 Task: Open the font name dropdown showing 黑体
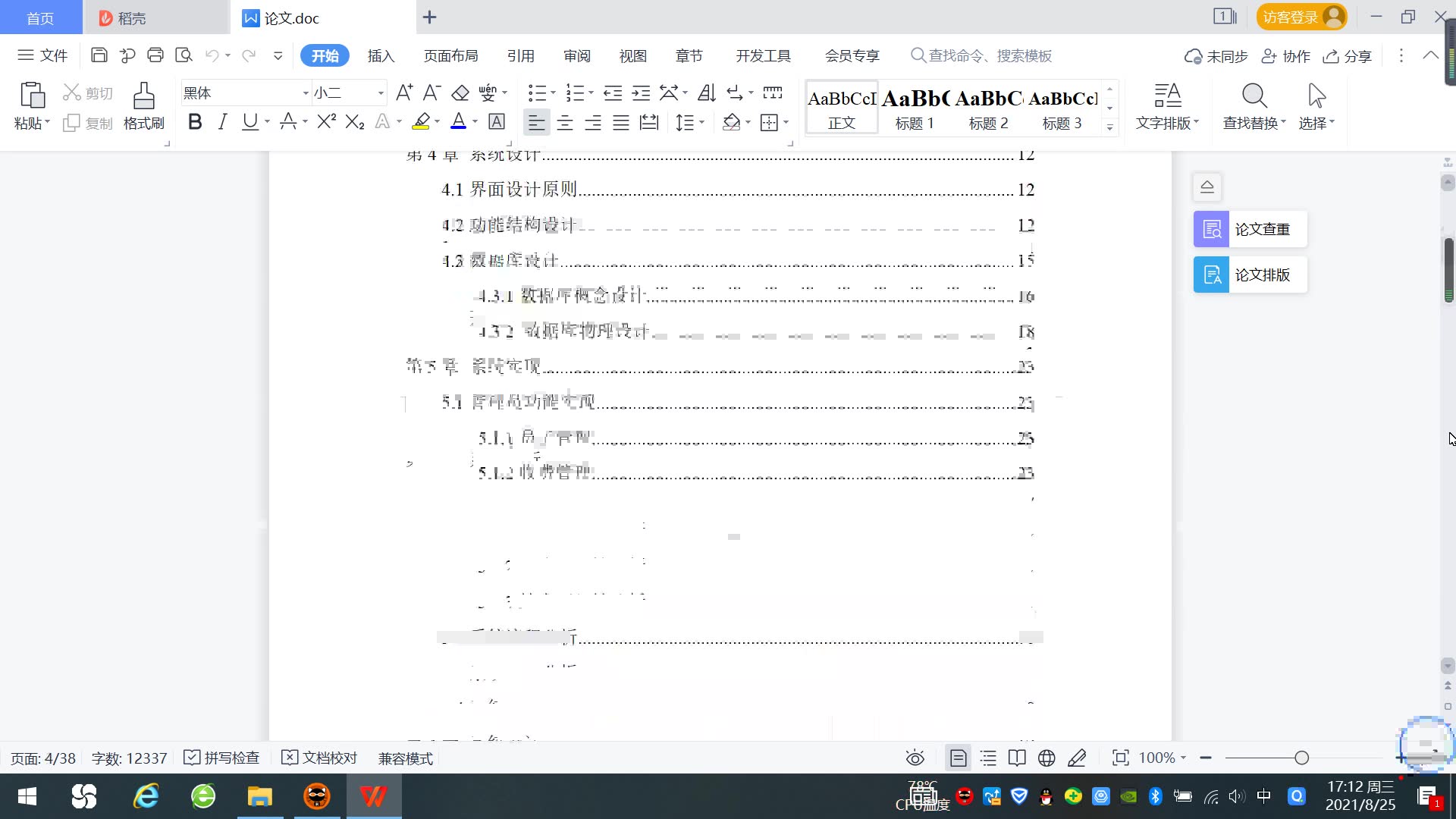[306, 93]
